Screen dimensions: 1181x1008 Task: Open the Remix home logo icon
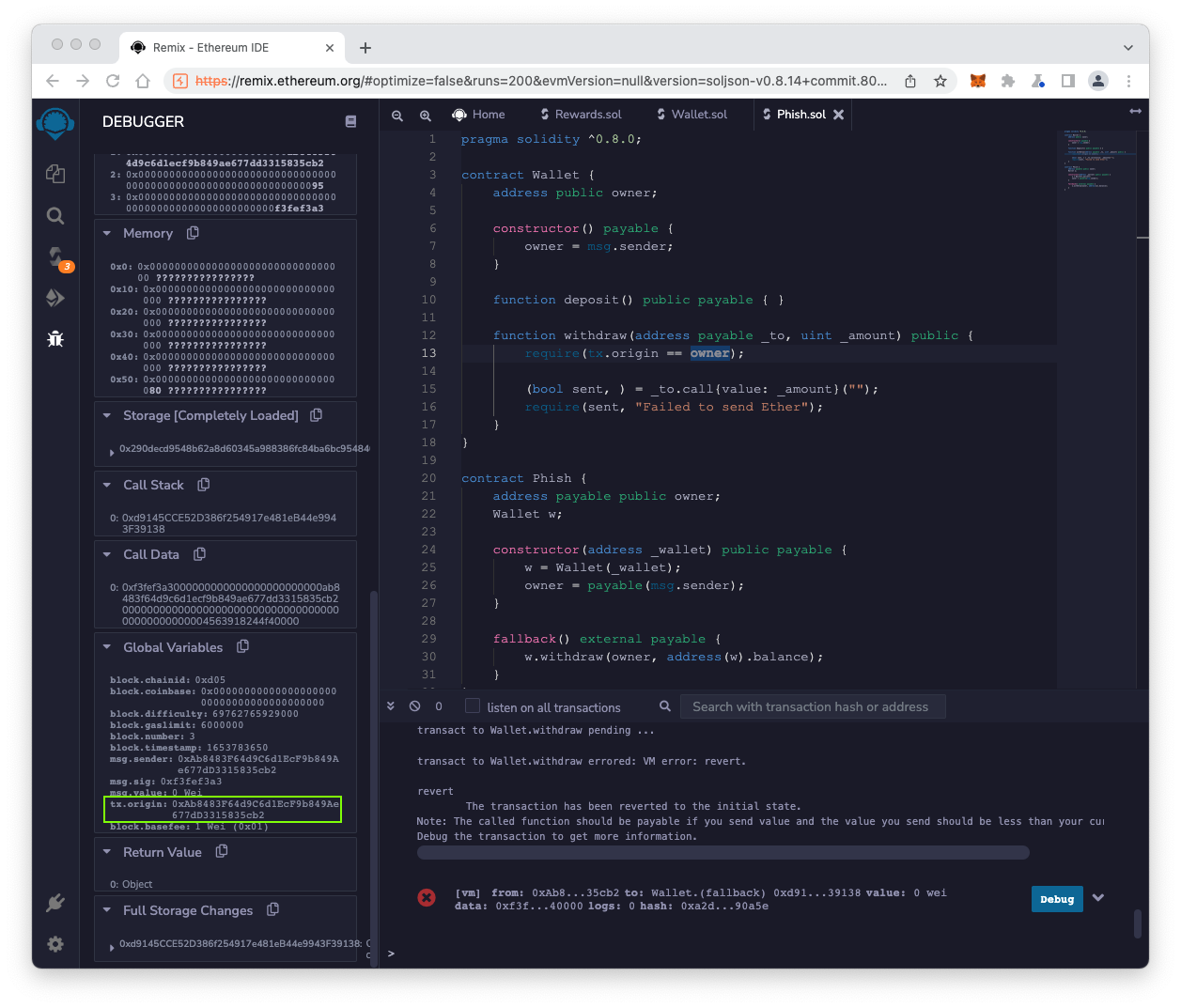coord(55,124)
